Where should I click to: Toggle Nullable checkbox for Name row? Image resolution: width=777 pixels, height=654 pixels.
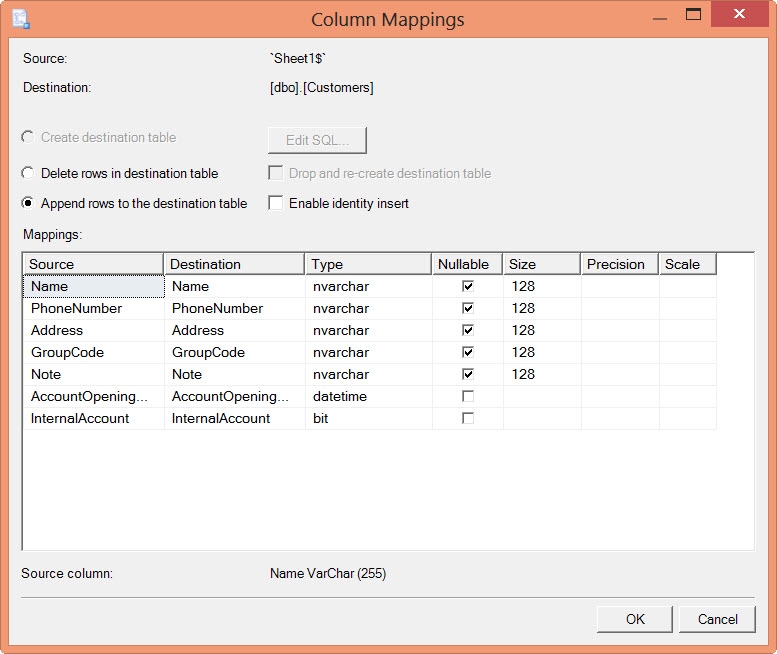click(467, 286)
